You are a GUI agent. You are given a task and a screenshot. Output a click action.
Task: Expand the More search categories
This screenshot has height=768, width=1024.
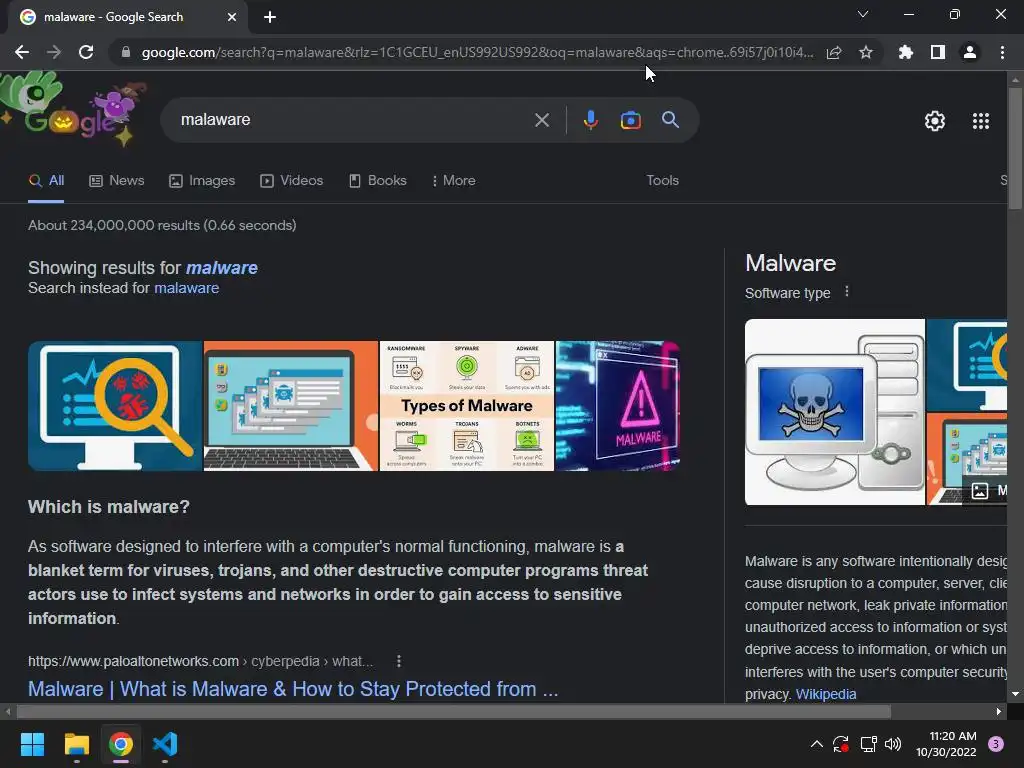click(x=453, y=181)
